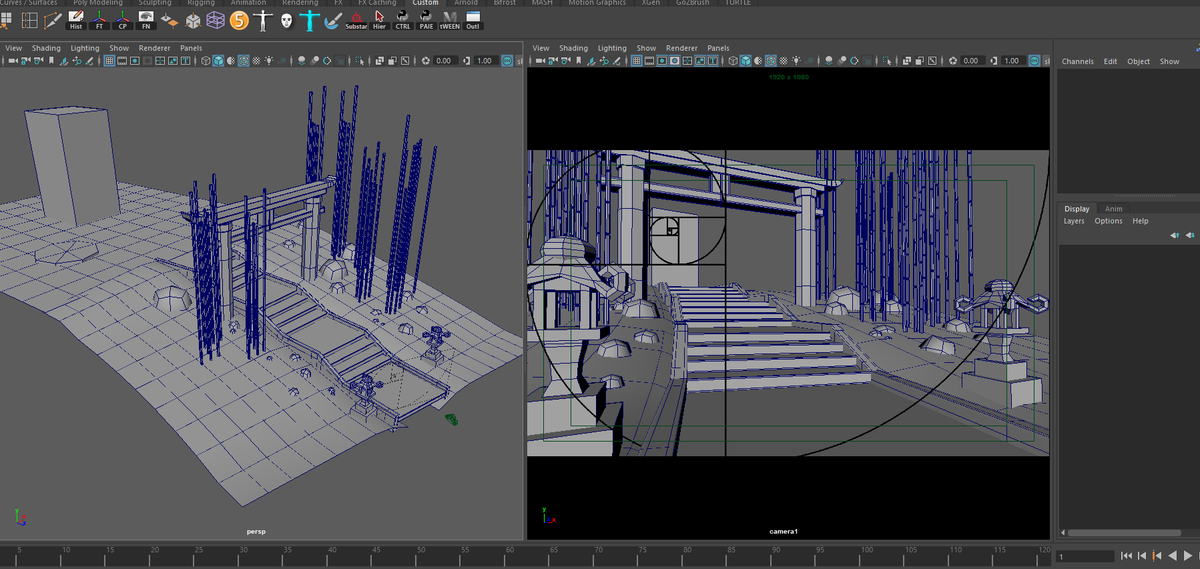Open Shading menu in persp panel

pyautogui.click(x=46, y=48)
